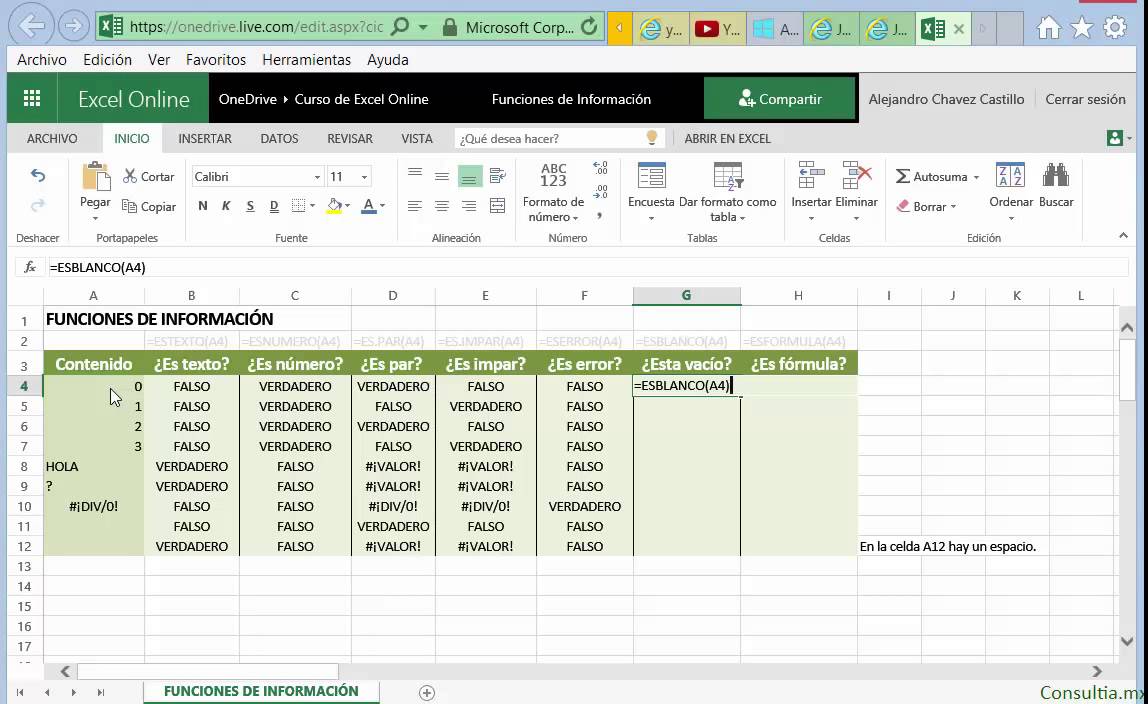Click the Eliminar cells icon
This screenshot has width=1148, height=704.
tap(856, 176)
